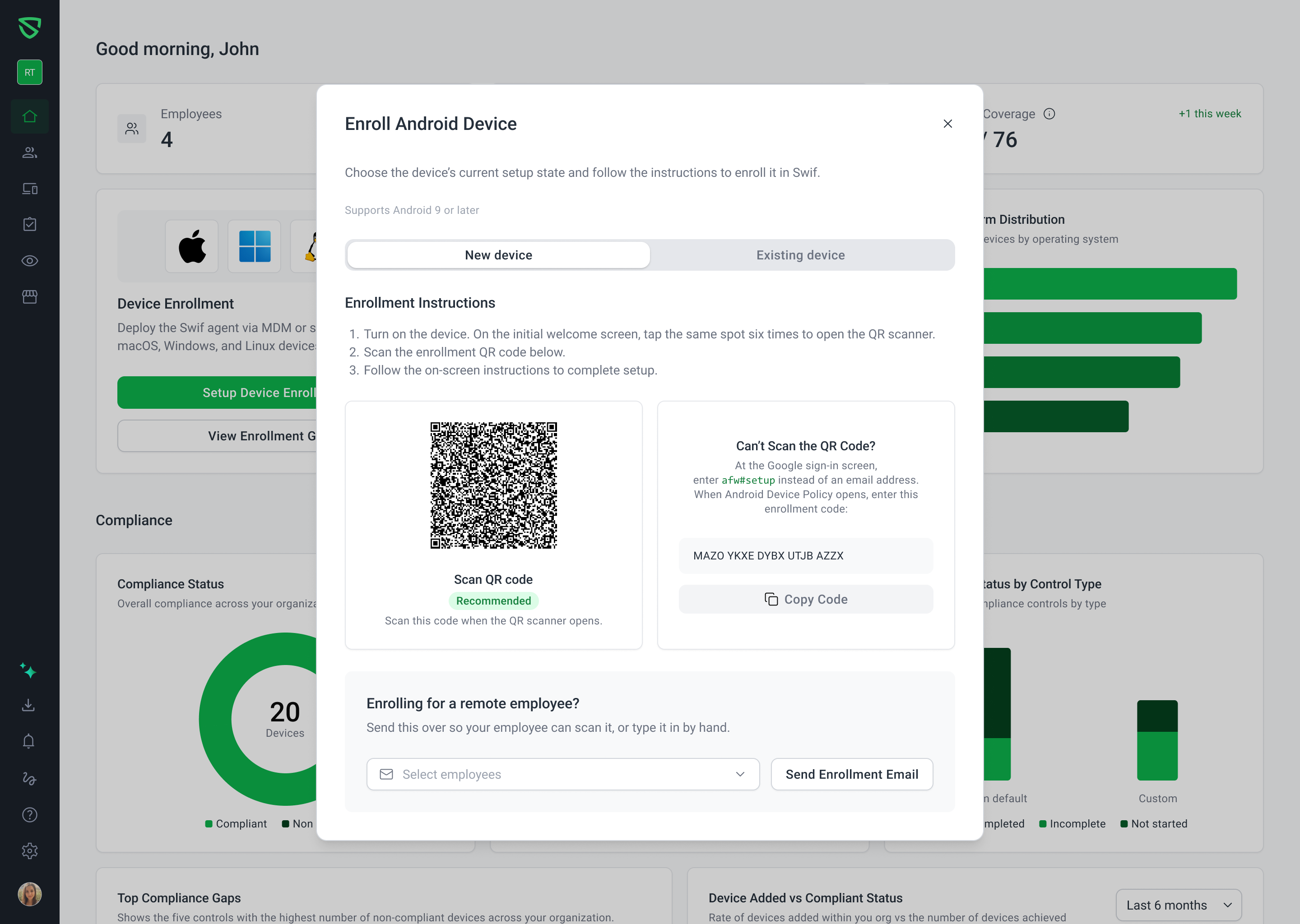Open the help question mark icon
This screenshot has height=924, width=1300.
(x=30, y=815)
